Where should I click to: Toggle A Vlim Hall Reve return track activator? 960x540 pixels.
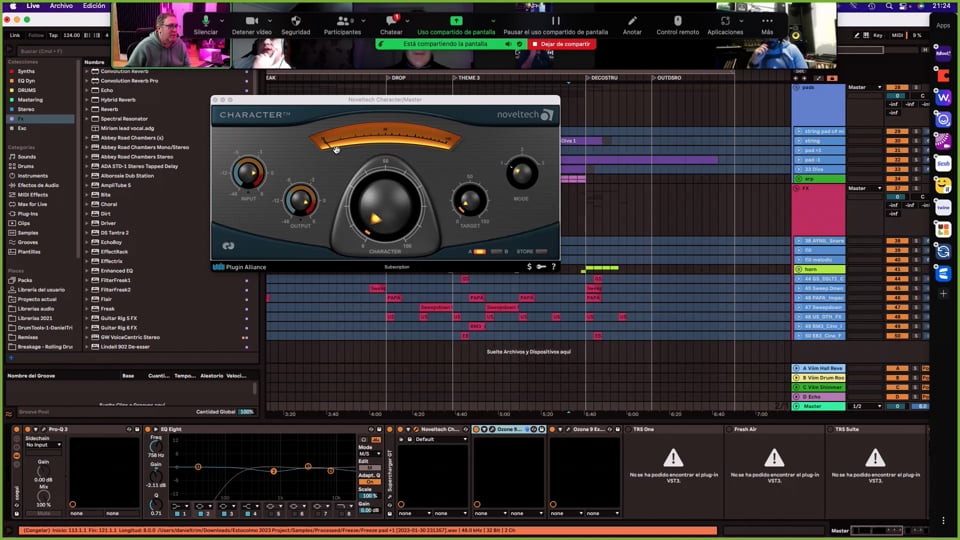[x=797, y=368]
